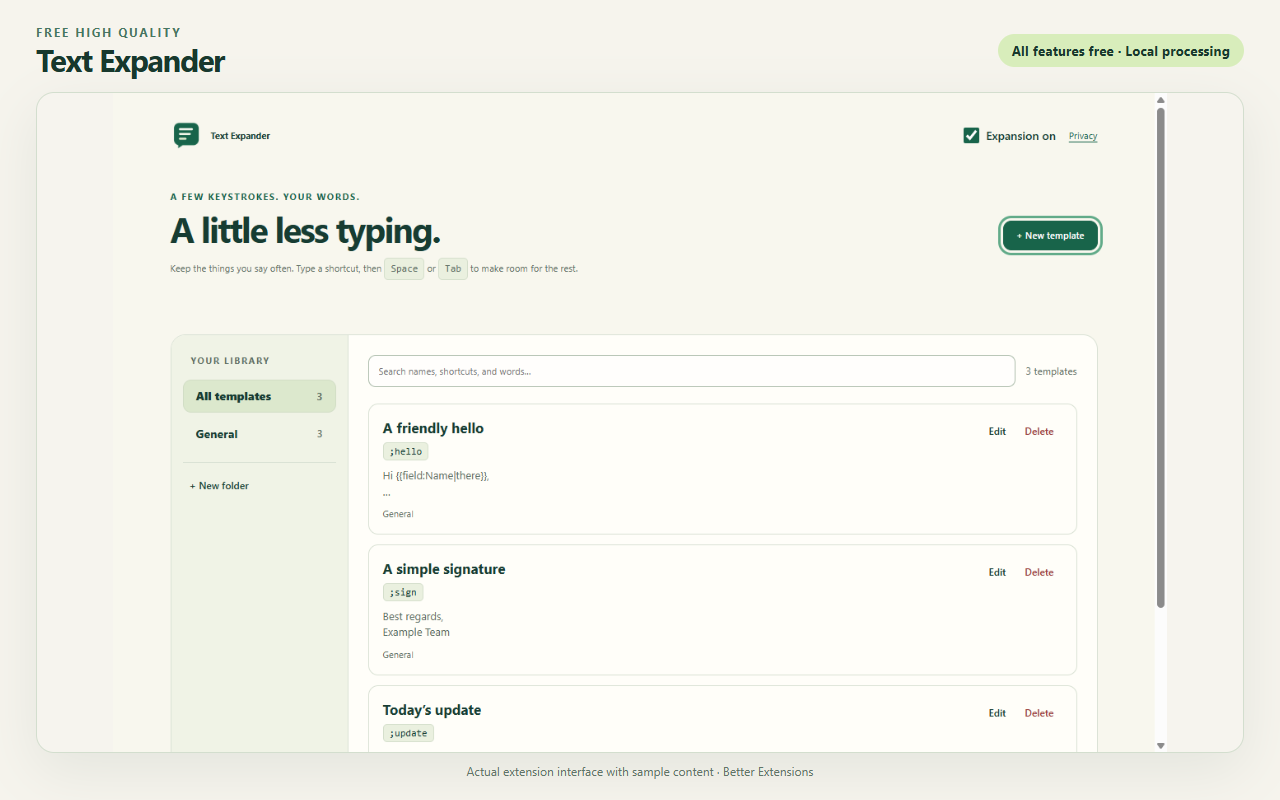Delete the A simple signature template
The image size is (1280, 800).
(x=1039, y=573)
